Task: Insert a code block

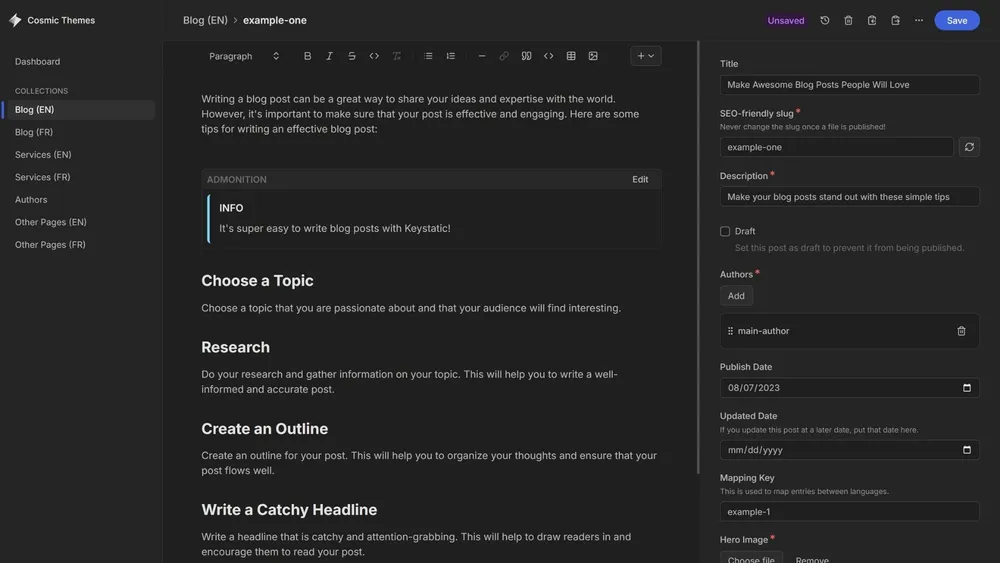Action: point(548,56)
